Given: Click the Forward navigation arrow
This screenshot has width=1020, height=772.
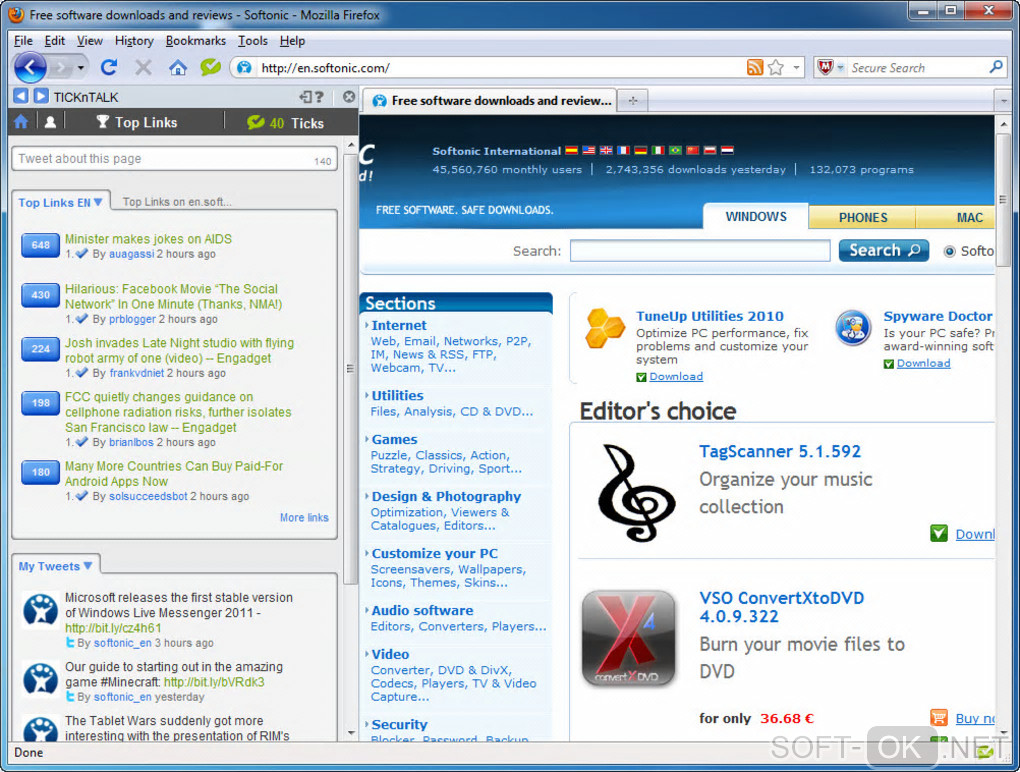Looking at the screenshot, I should (x=61, y=67).
